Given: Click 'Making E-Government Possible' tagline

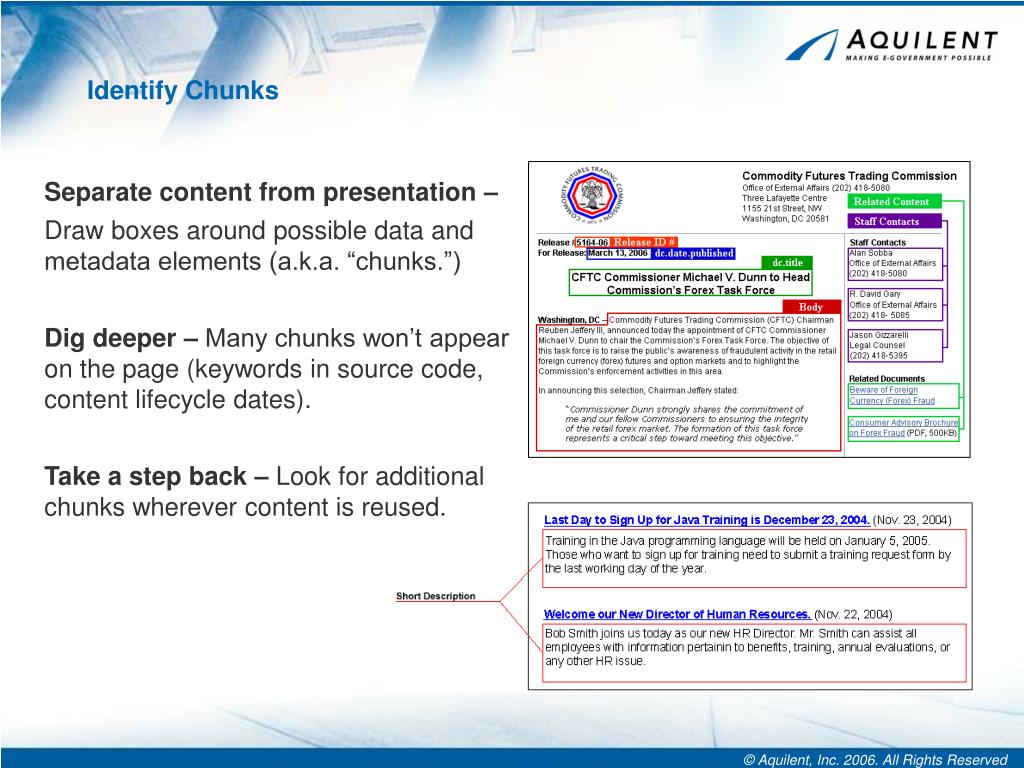Looking at the screenshot, I should (918, 58).
